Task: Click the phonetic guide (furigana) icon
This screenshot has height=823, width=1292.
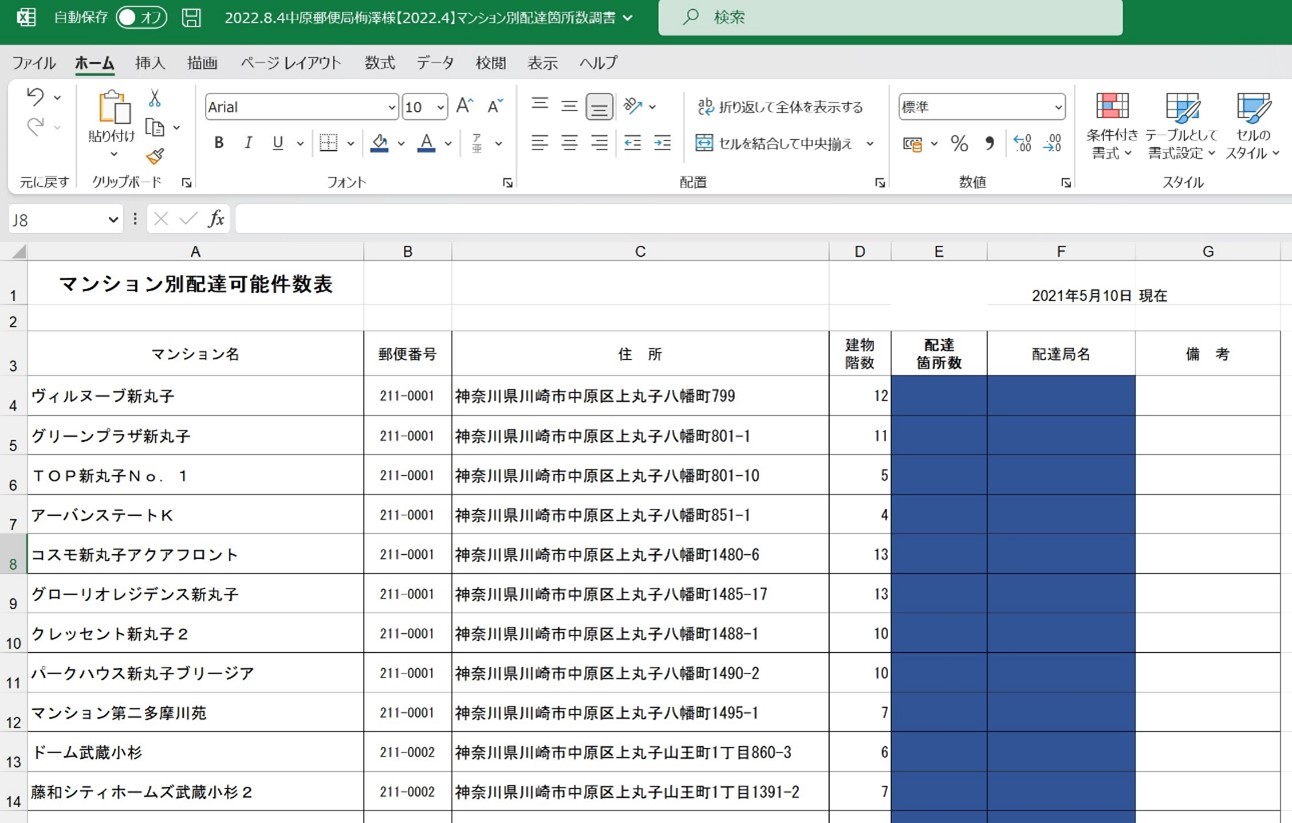Action: pyautogui.click(x=477, y=143)
